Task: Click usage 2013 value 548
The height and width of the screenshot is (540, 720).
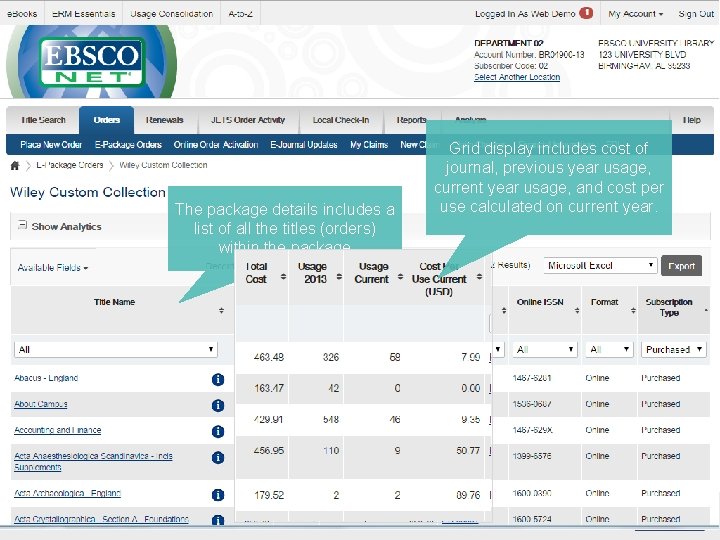Action: (x=331, y=419)
